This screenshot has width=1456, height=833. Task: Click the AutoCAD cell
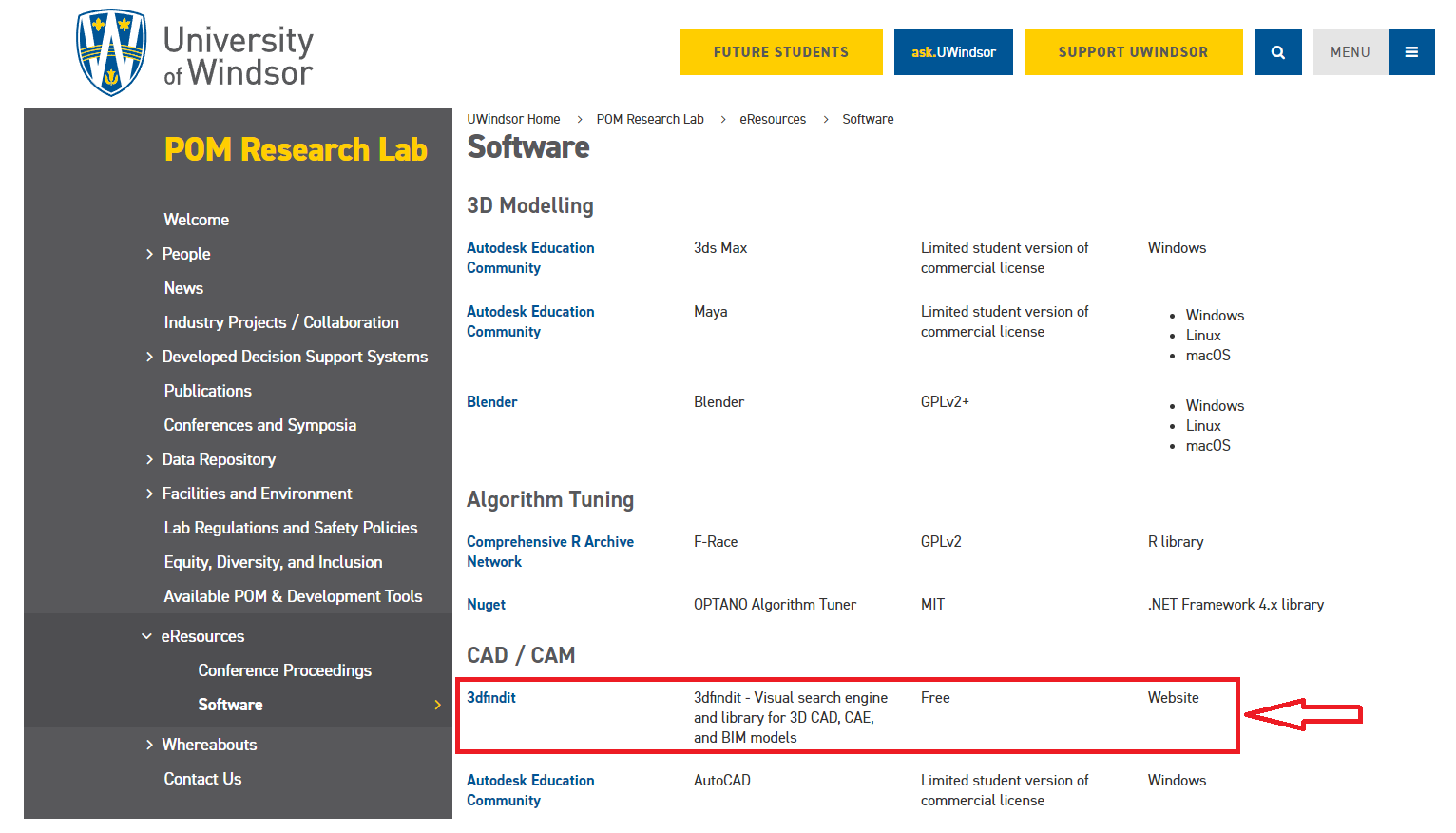pyautogui.click(x=722, y=780)
